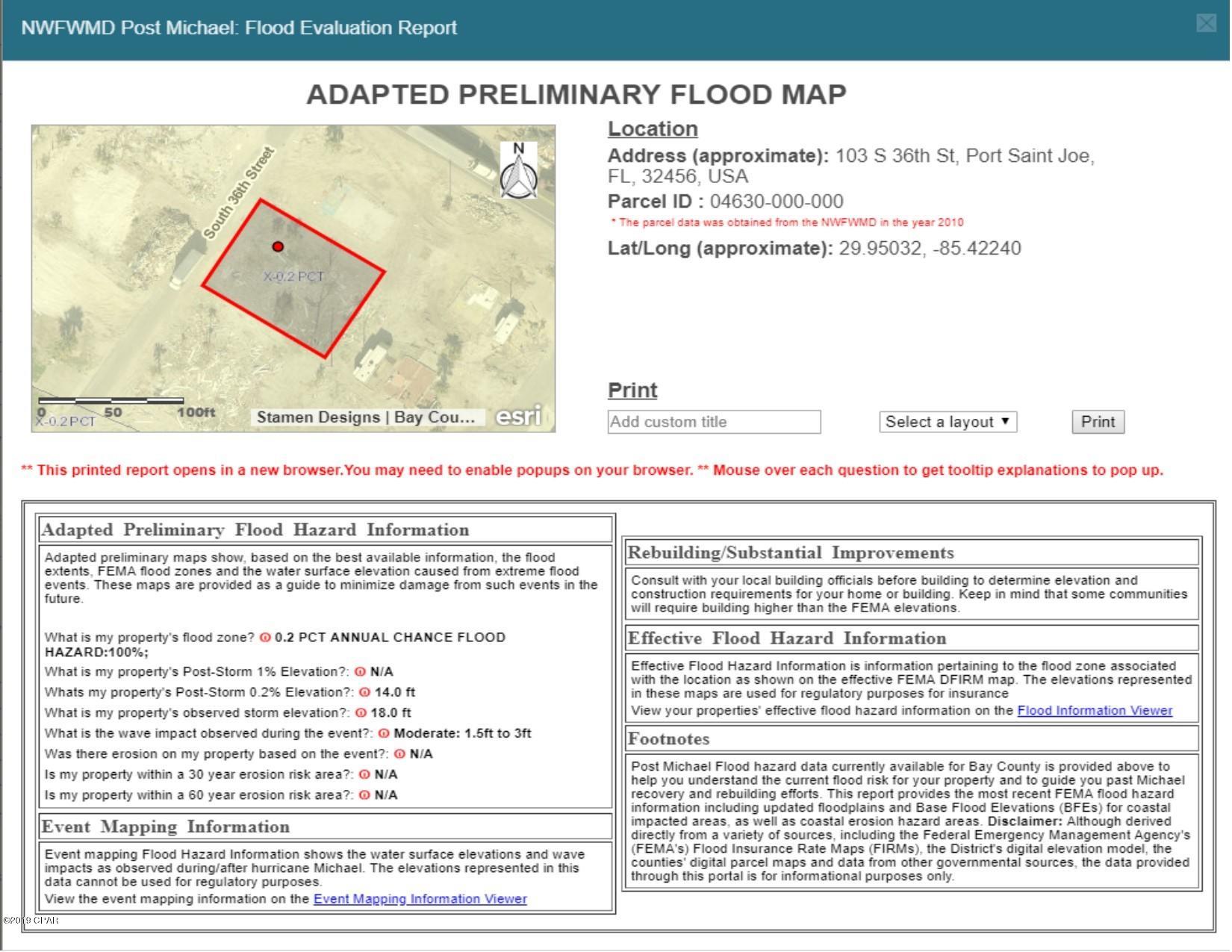
Task: Click the Add custom title field
Action: pos(714,423)
